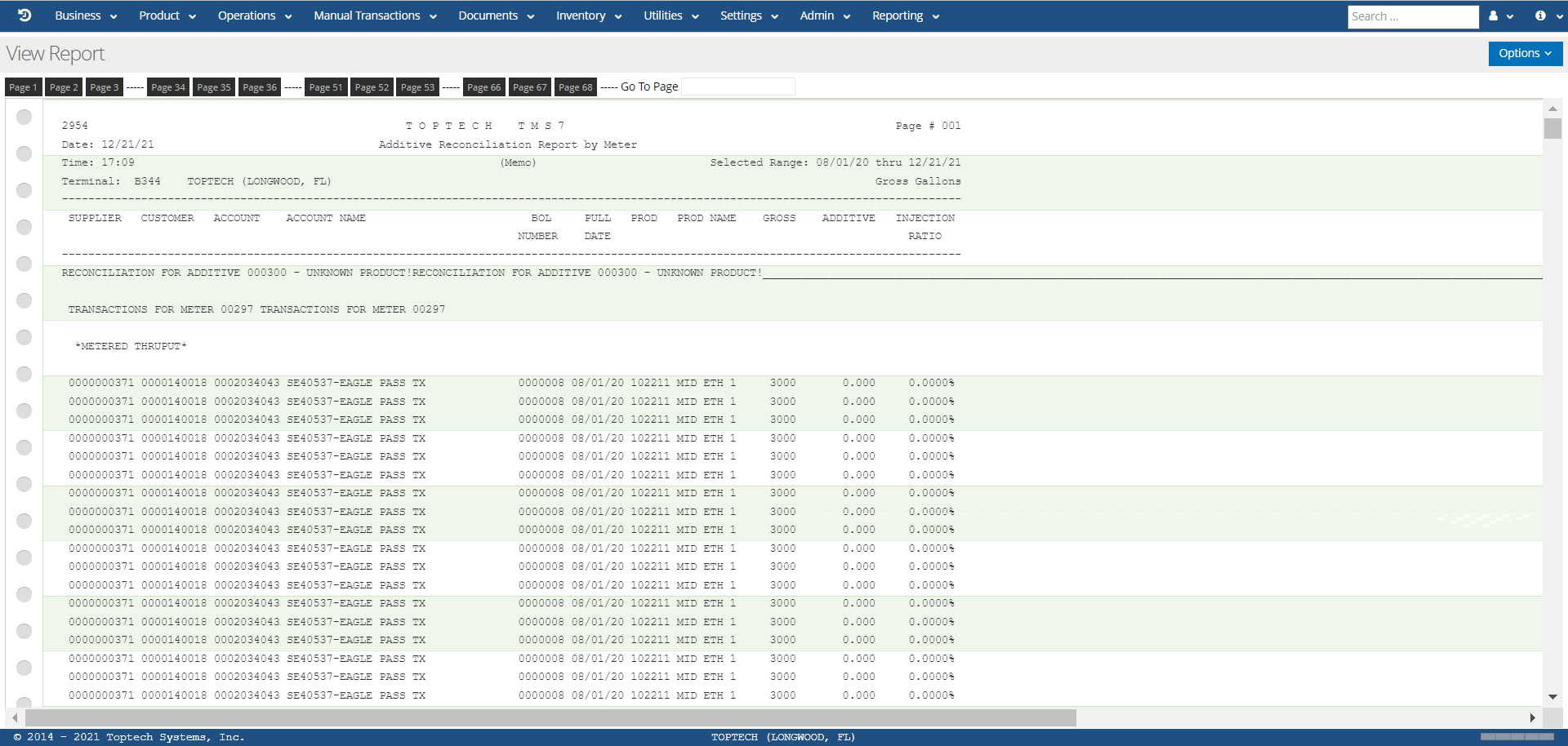1568x746 pixels.
Task: Click the report's scroll down arrow
Action: tap(1552, 697)
